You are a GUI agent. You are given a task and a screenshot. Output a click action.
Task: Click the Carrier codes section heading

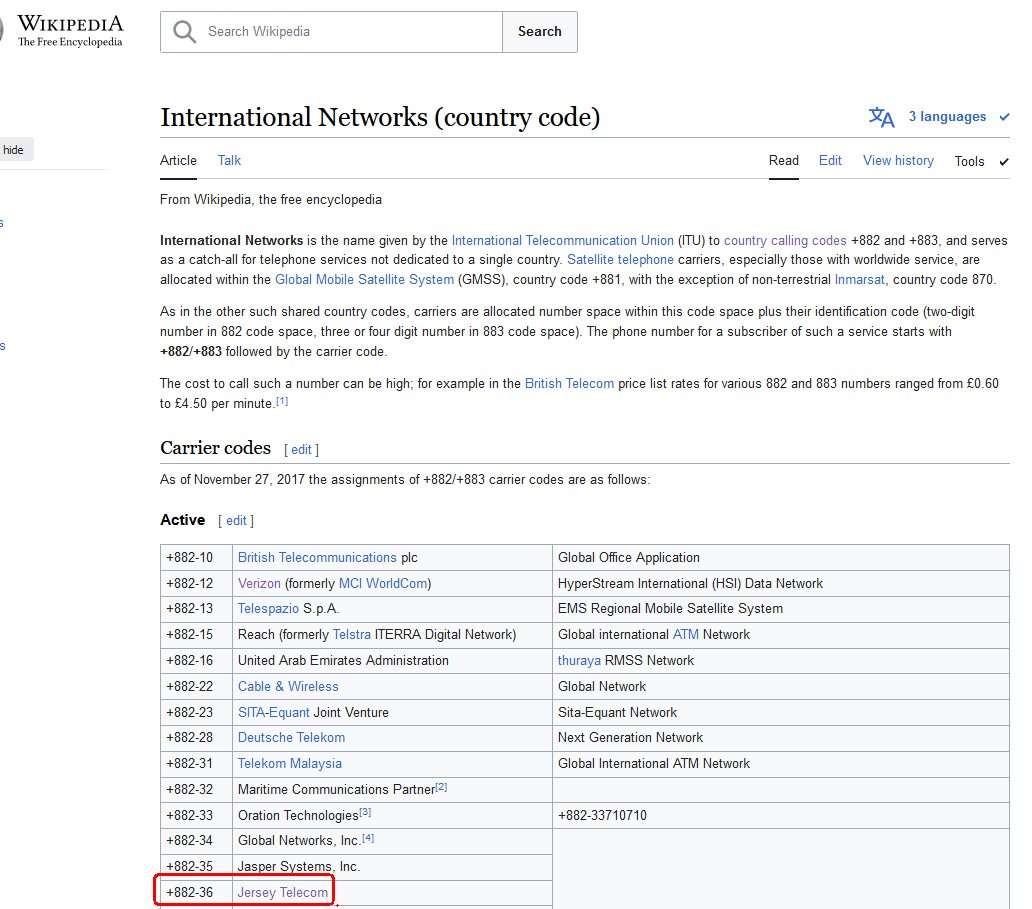(x=215, y=448)
